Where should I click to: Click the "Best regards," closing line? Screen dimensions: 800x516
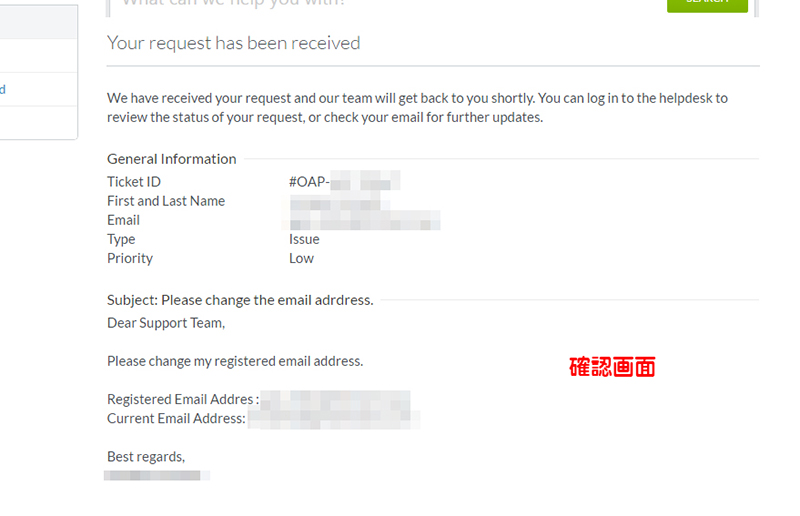tap(146, 456)
